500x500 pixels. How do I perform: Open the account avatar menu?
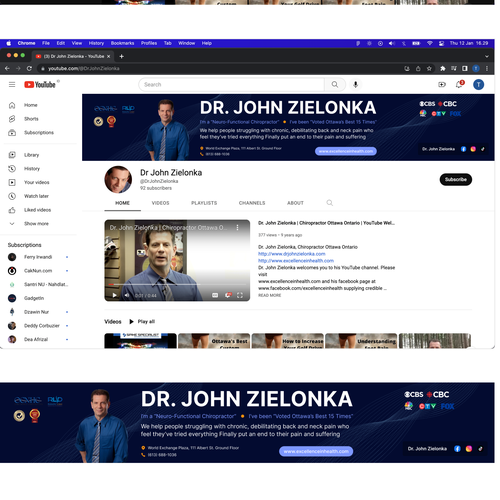478,85
